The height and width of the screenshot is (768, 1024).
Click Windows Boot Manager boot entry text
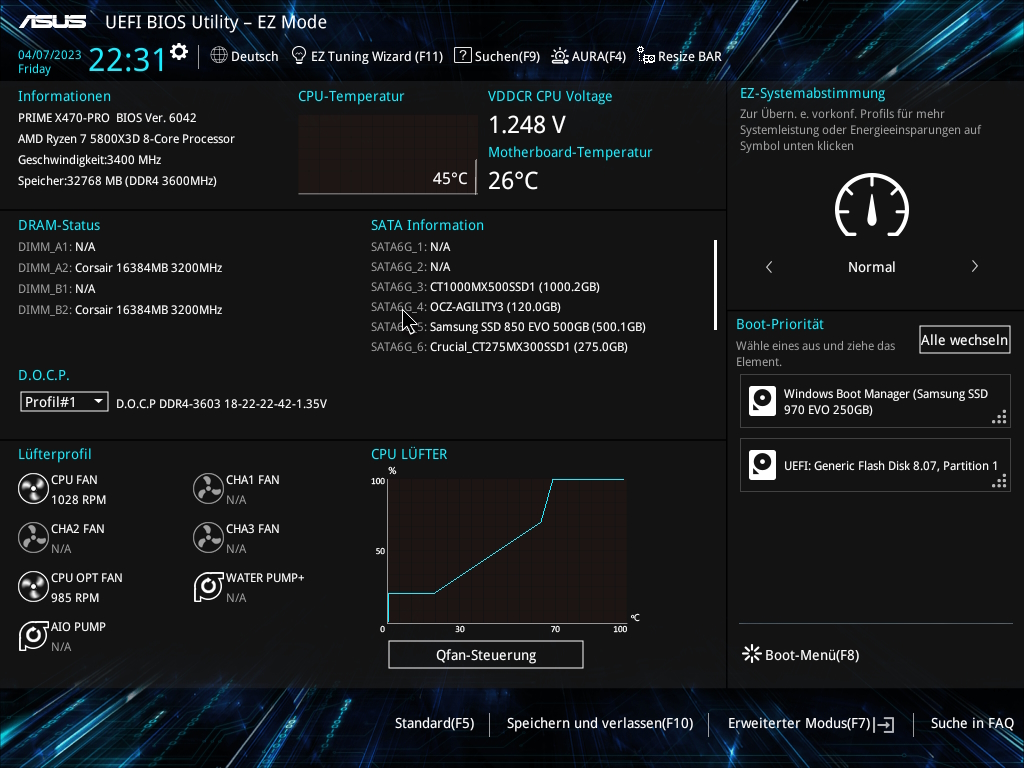[x=886, y=402]
